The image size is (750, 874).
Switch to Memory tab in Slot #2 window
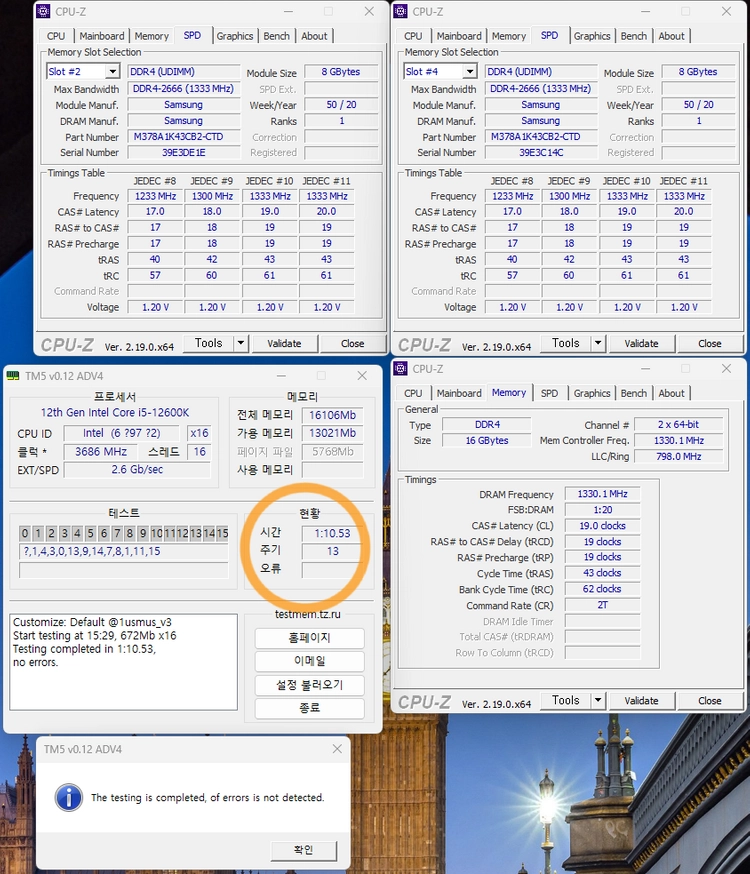coord(152,36)
